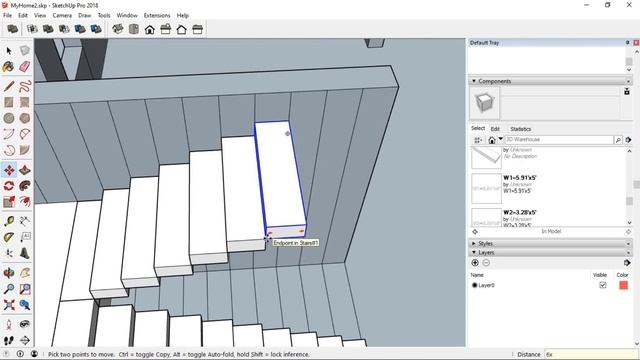This screenshot has width=640, height=360.
Task: Select the Pan hand tool
Action: pos(24,273)
